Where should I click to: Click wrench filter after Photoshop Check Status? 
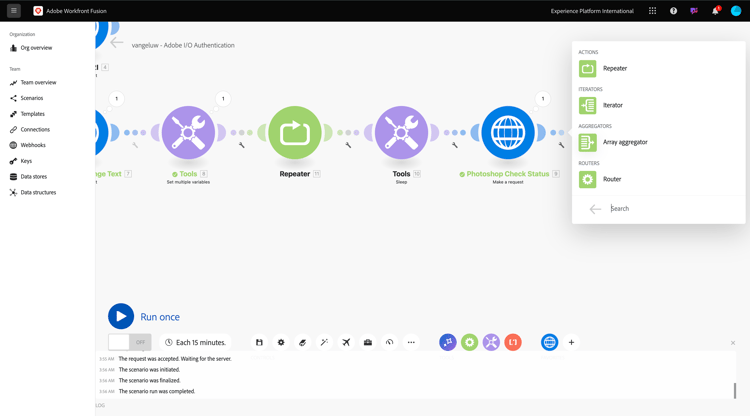tap(562, 145)
